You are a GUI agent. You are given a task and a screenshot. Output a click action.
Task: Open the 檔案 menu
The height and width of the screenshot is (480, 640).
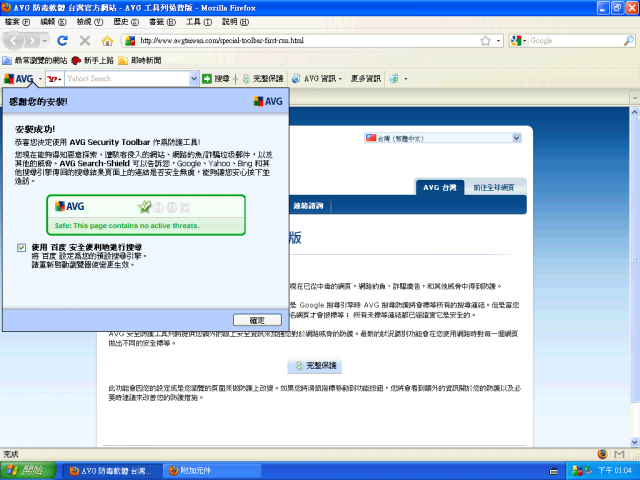(x=18, y=22)
